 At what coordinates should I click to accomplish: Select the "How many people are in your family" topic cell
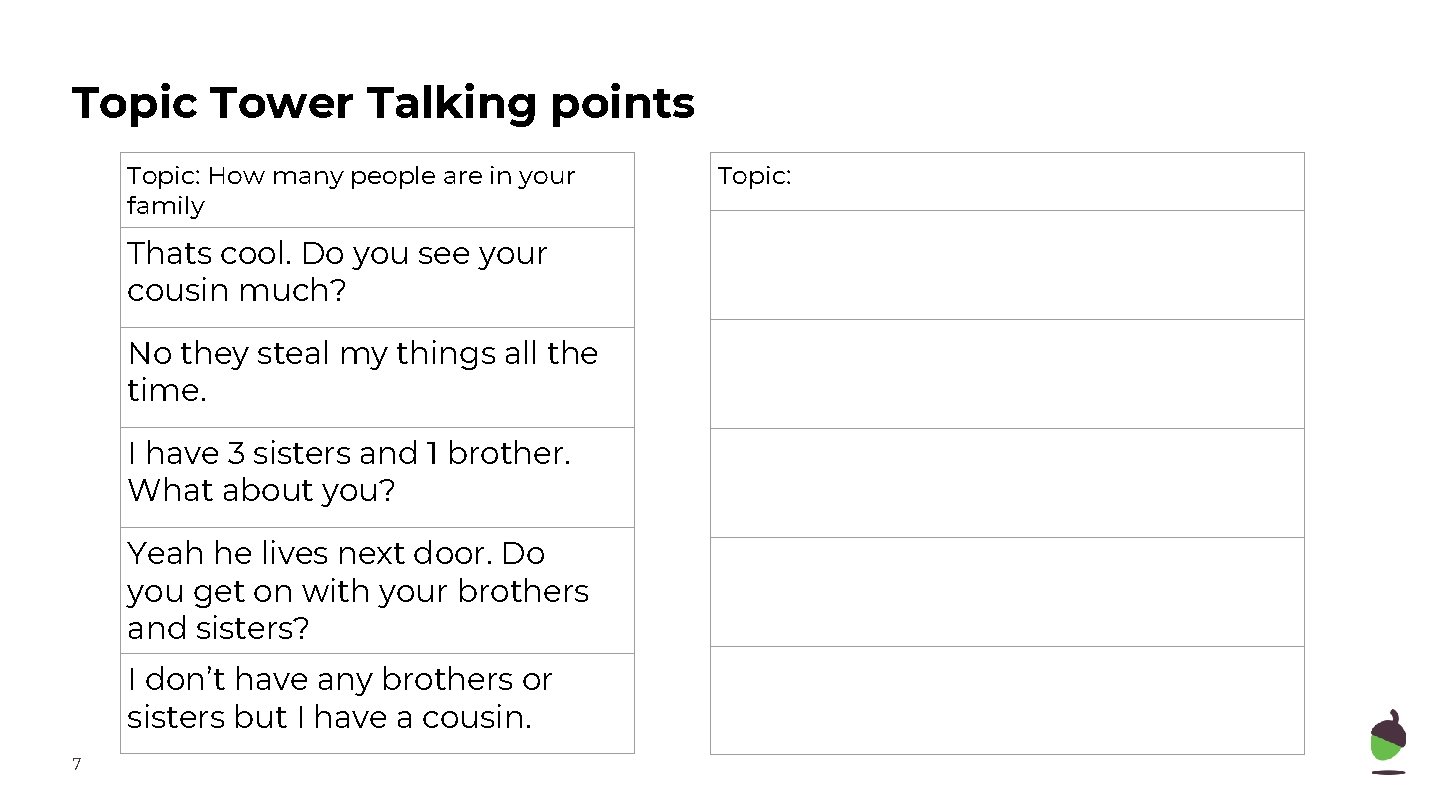(377, 190)
